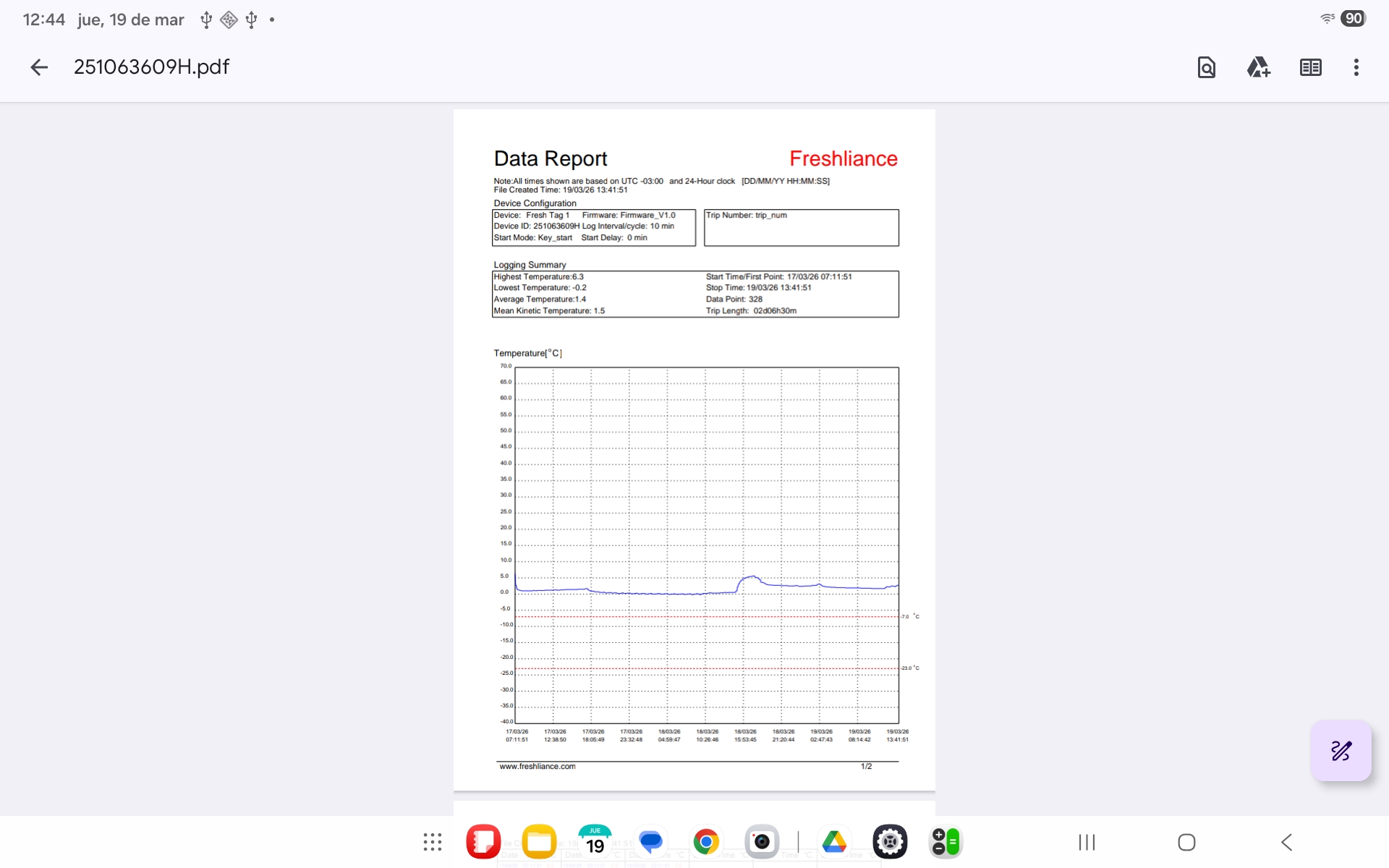
Task: Open the app drawer grid icon
Action: 433,842
